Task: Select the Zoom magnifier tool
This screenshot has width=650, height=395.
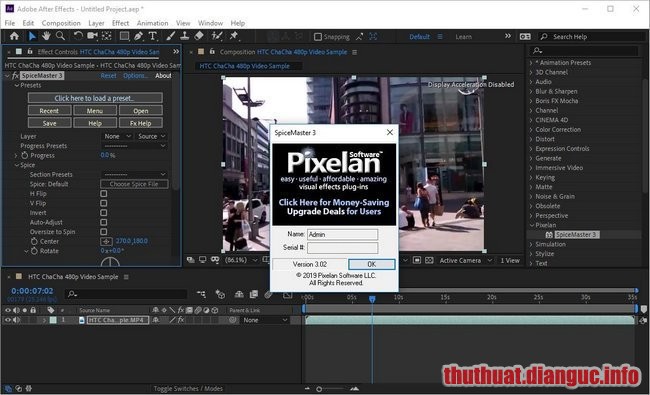Action: pyautogui.click(x=61, y=36)
